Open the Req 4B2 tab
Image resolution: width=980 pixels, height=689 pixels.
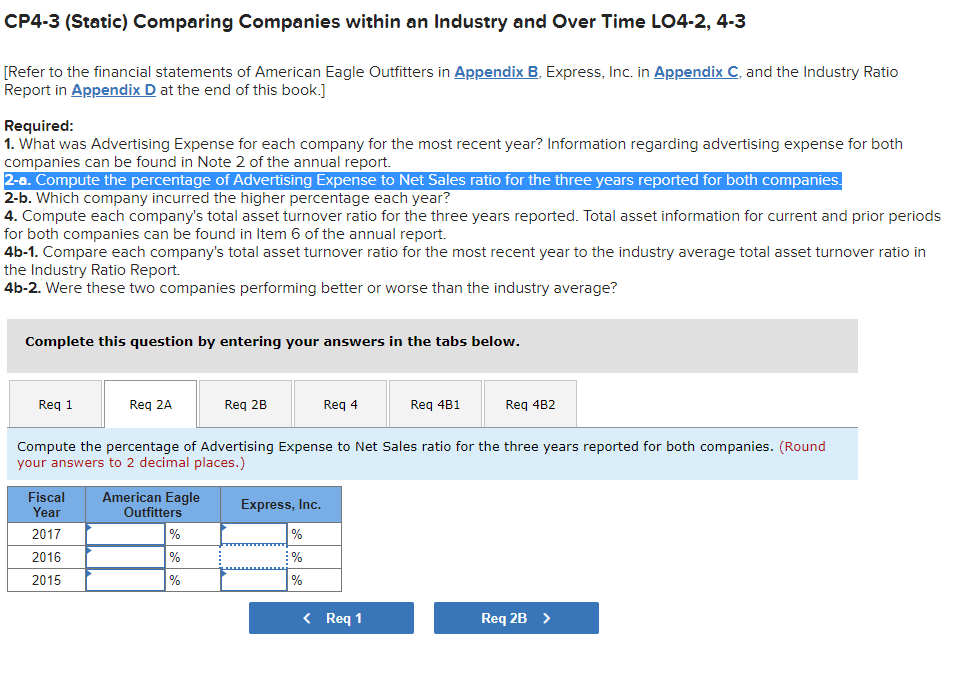(x=530, y=403)
